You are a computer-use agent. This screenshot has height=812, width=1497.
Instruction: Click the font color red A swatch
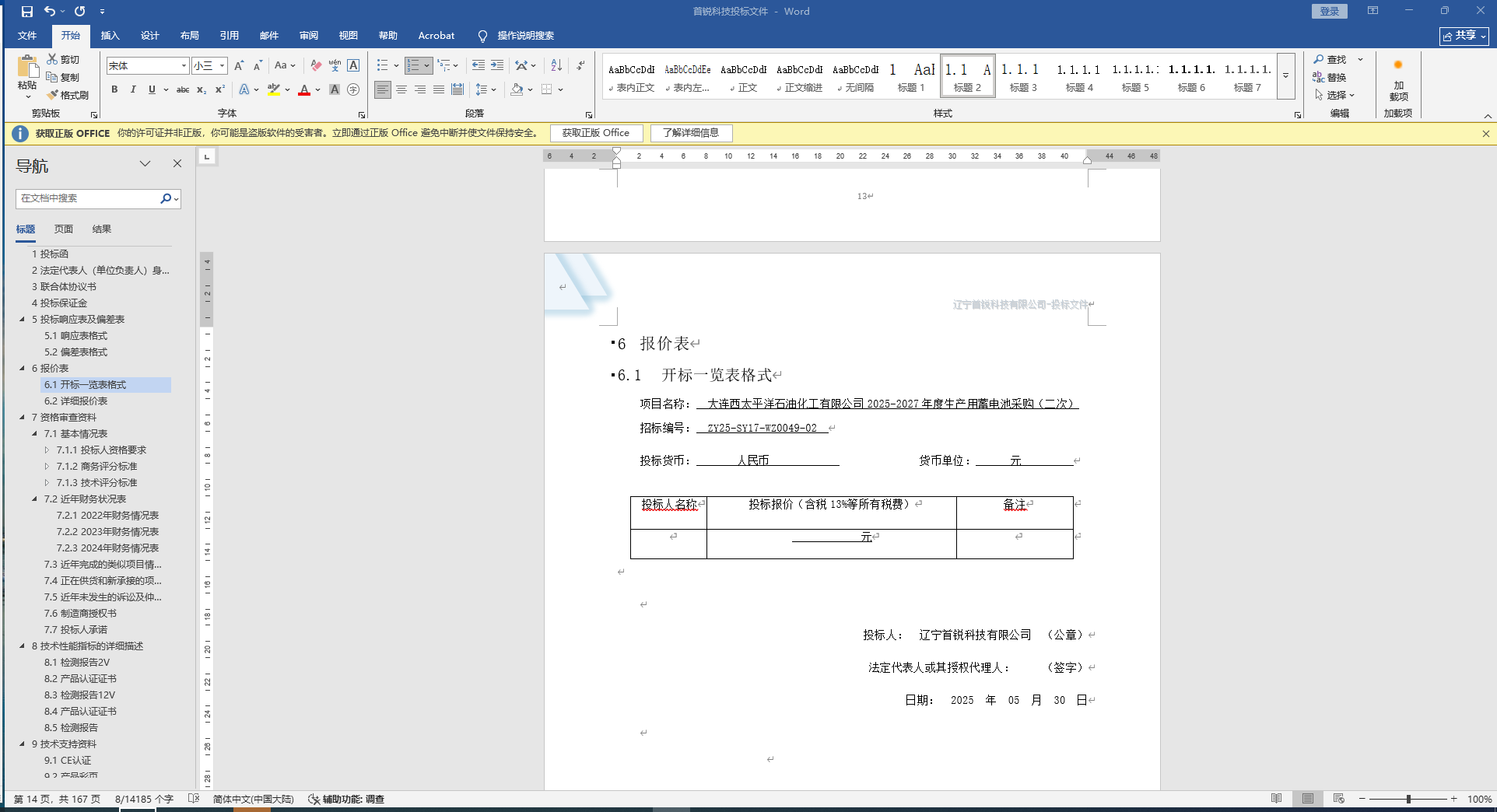point(304,89)
